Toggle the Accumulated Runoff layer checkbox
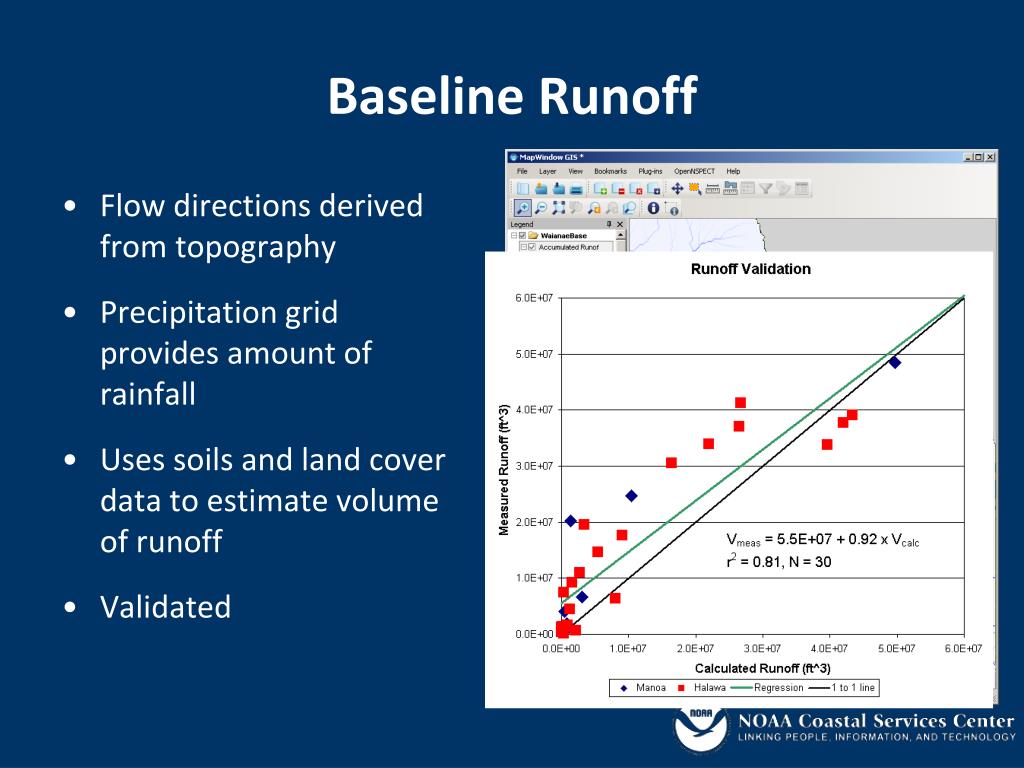 coord(532,247)
